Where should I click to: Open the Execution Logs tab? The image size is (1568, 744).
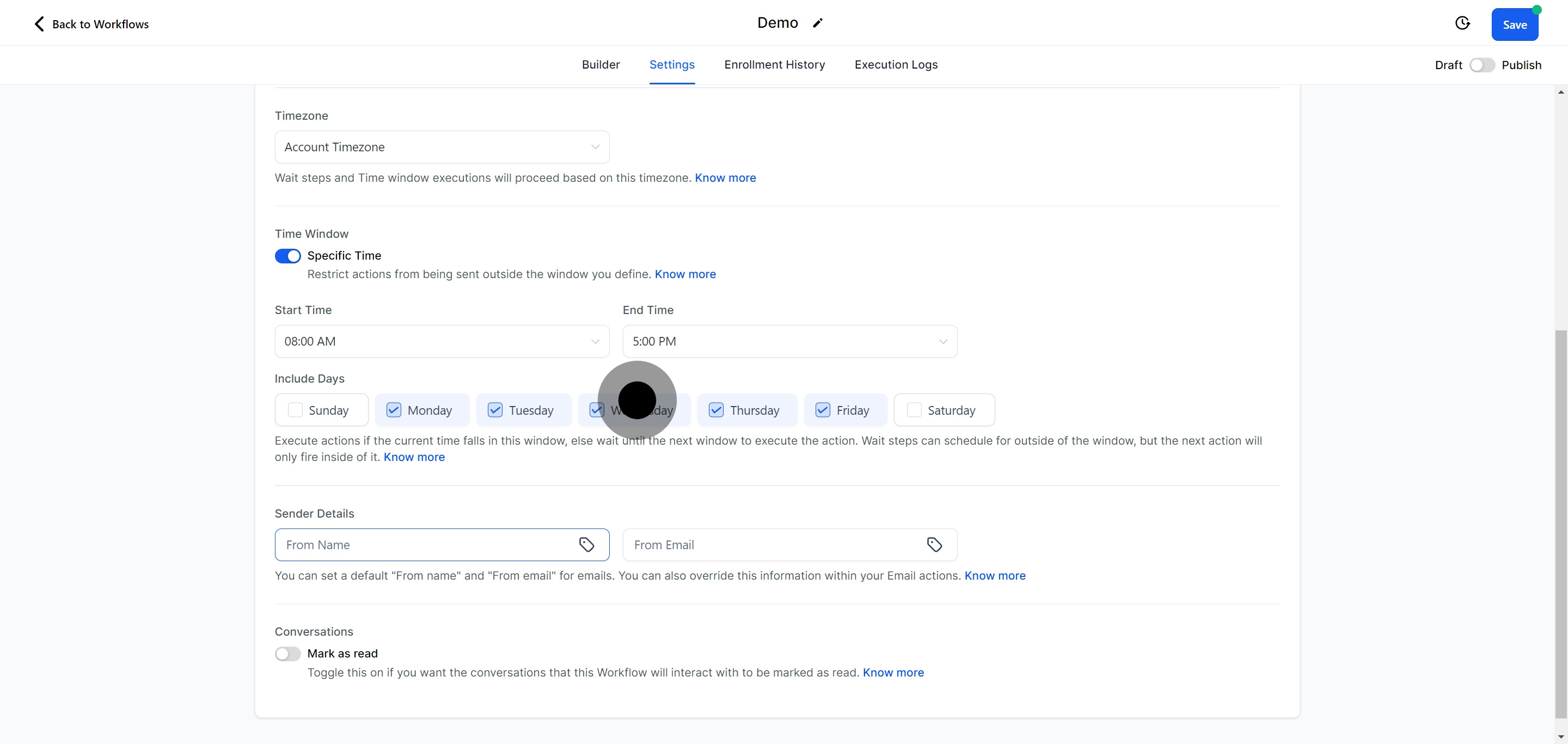click(896, 64)
